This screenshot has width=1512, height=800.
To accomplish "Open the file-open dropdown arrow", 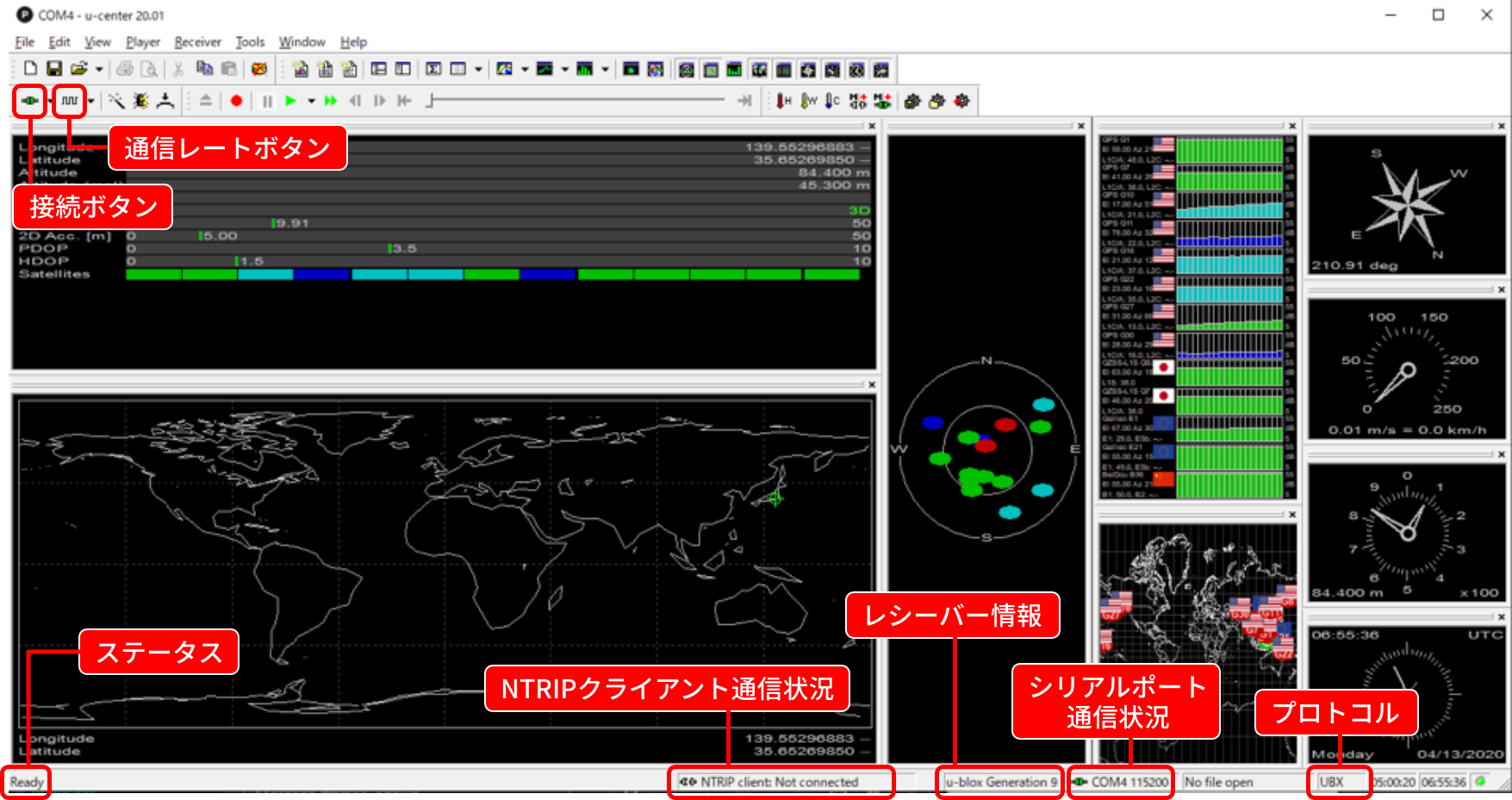I will coord(97,69).
